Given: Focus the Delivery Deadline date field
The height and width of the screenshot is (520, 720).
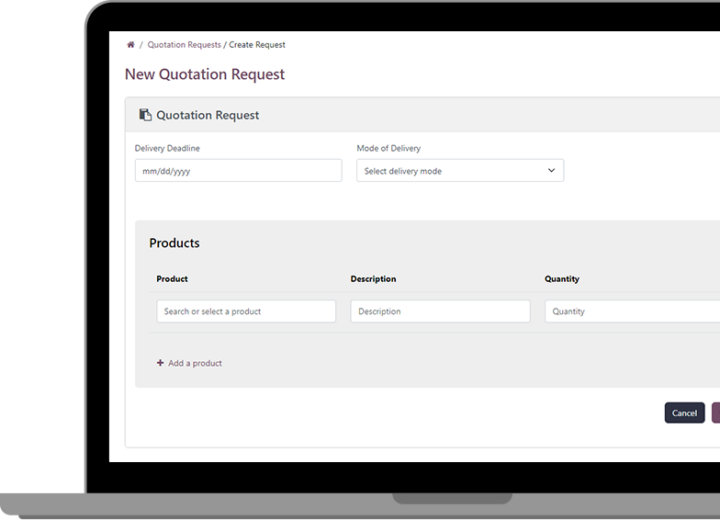Looking at the screenshot, I should (x=238, y=170).
